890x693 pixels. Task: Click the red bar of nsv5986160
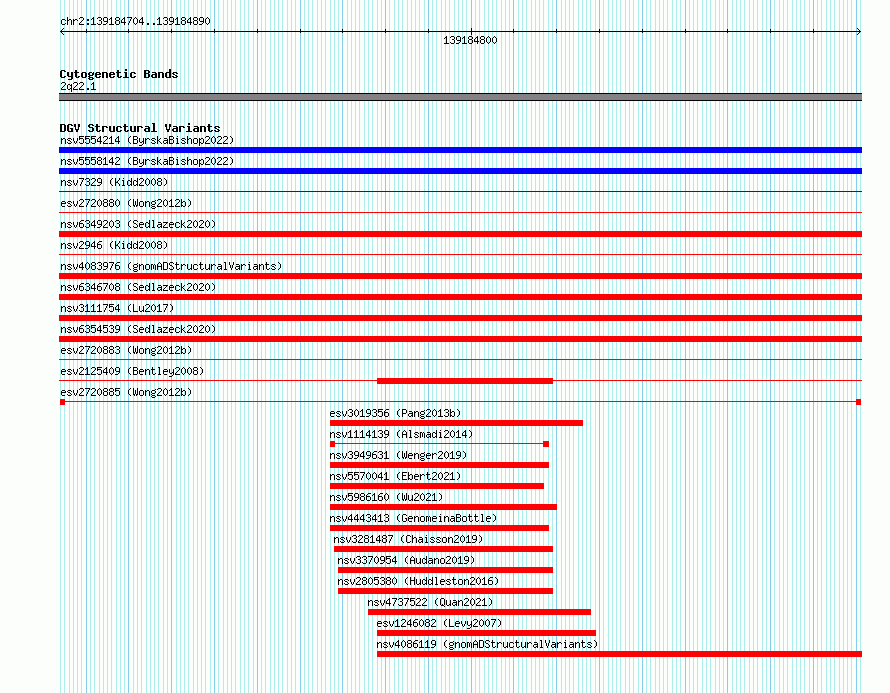click(443, 507)
